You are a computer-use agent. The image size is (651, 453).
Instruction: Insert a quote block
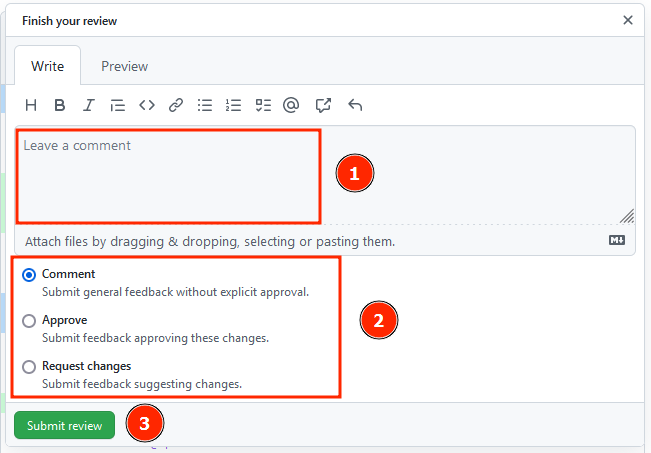point(117,105)
